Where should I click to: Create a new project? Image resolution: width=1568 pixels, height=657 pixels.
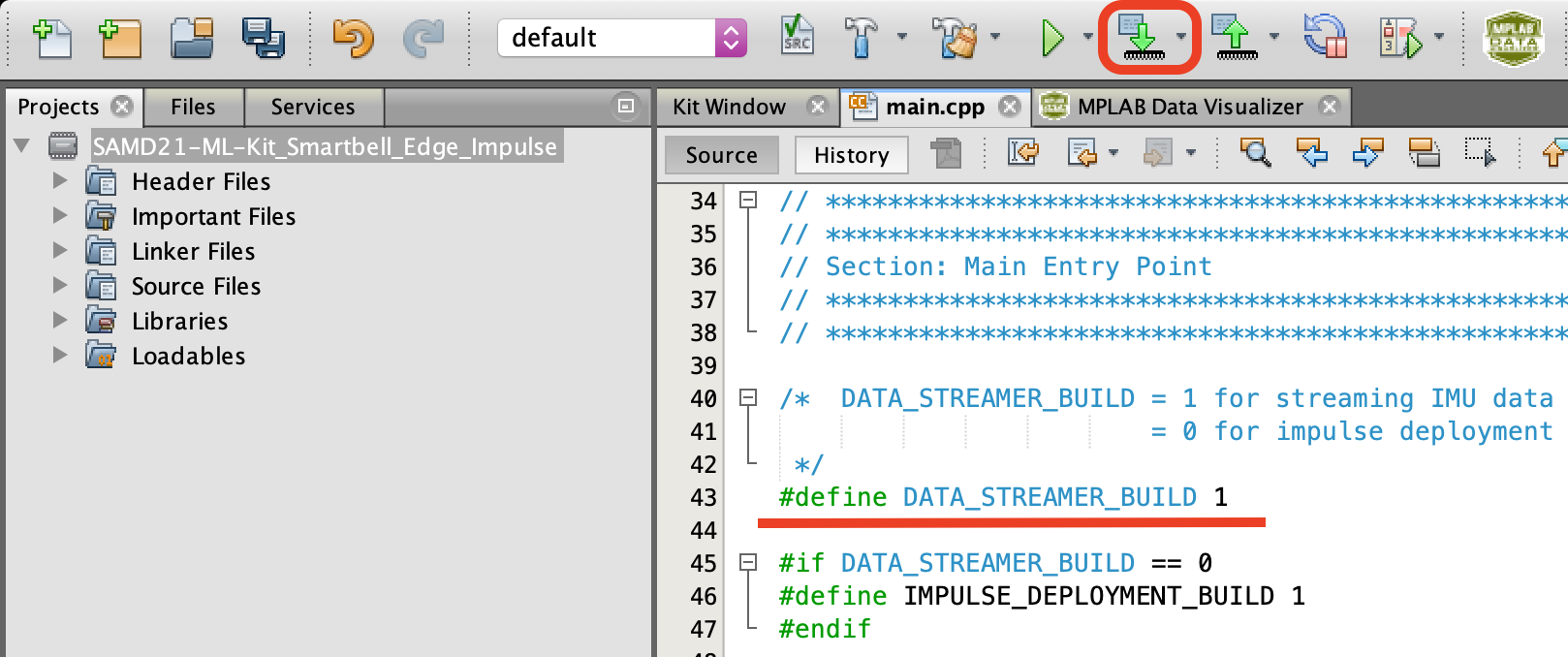click(120, 38)
